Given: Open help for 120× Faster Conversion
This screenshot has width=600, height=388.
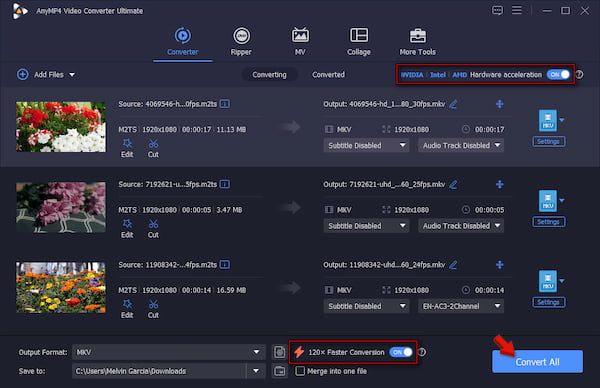Looking at the screenshot, I should 422,352.
